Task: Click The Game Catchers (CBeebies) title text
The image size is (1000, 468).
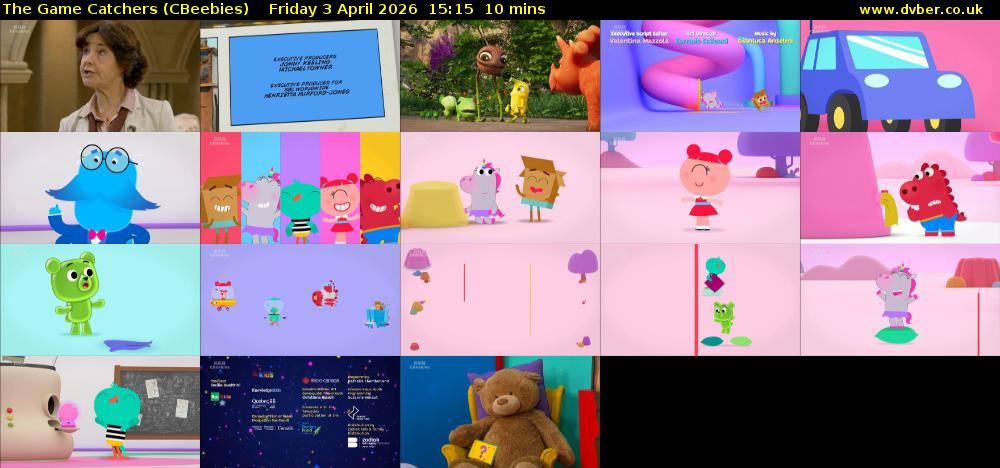Action: [x=126, y=10]
